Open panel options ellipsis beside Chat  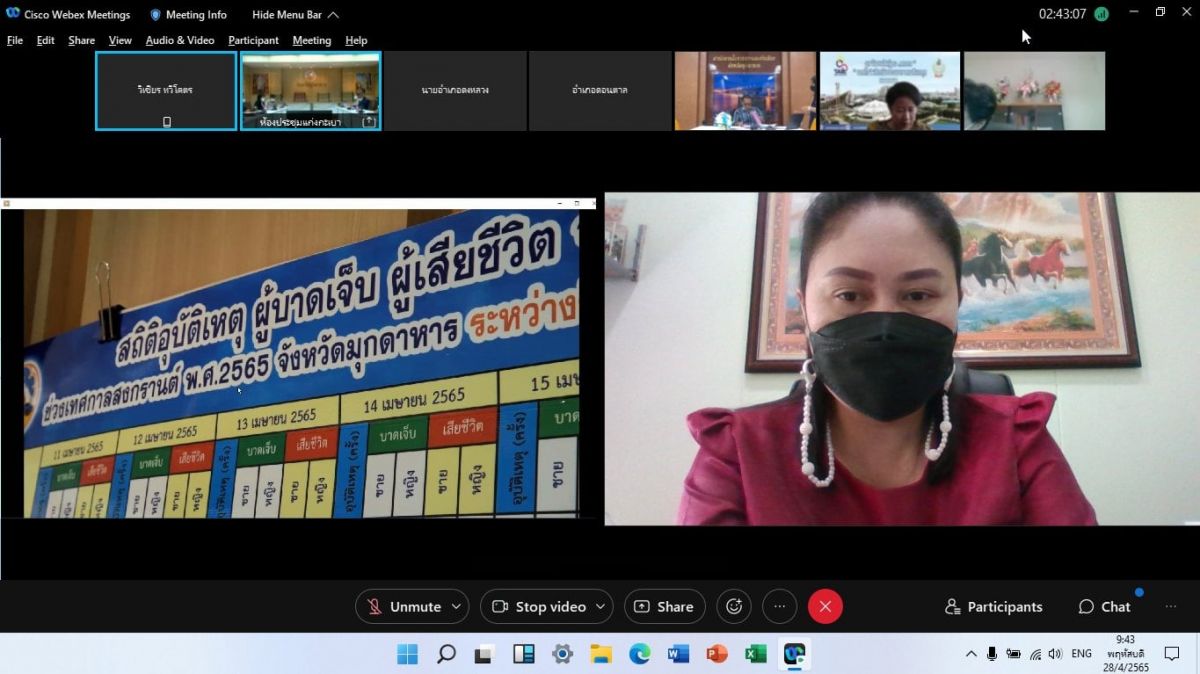[x=1171, y=606]
